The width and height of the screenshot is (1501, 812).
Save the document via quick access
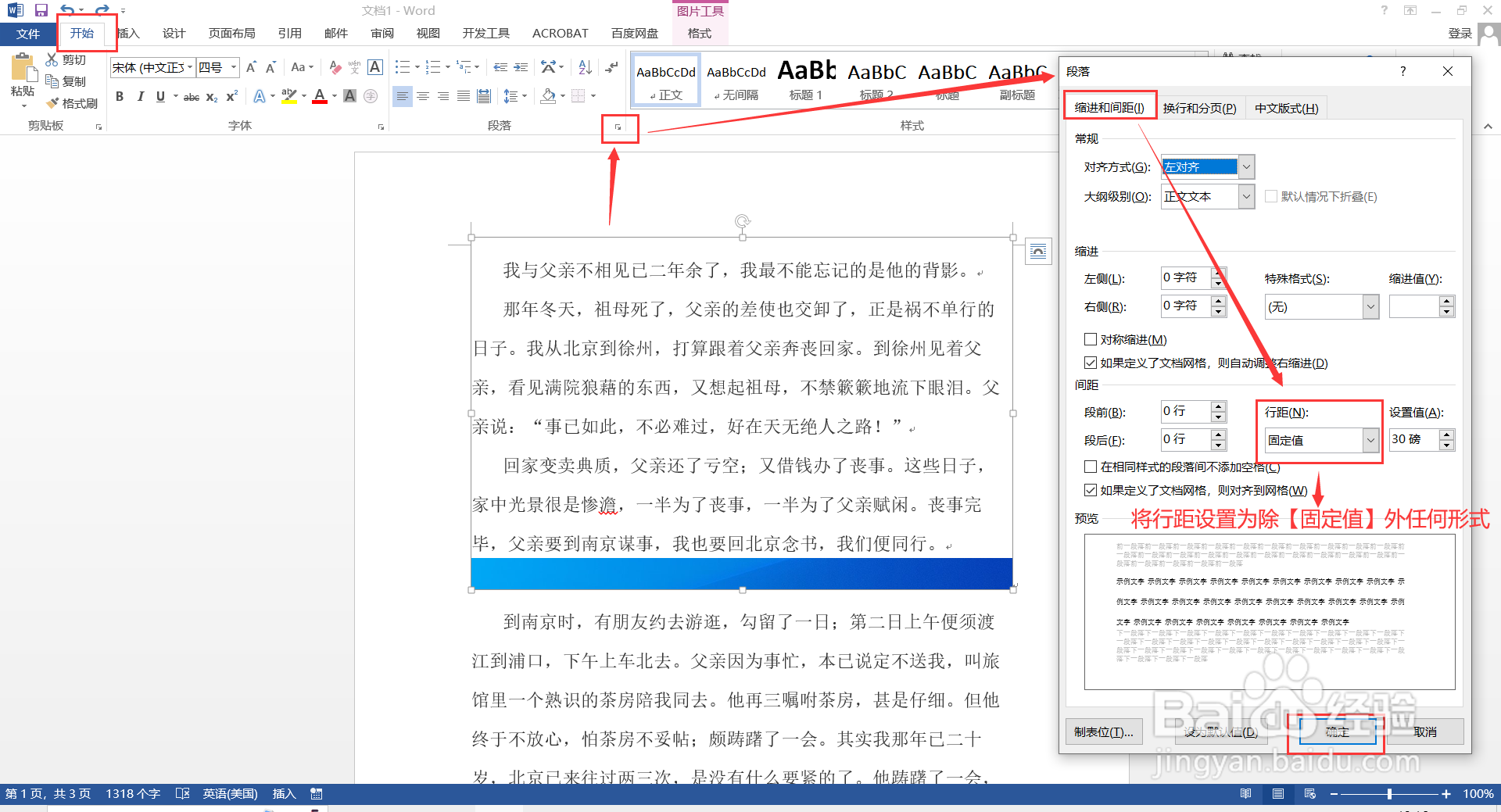click(x=41, y=10)
